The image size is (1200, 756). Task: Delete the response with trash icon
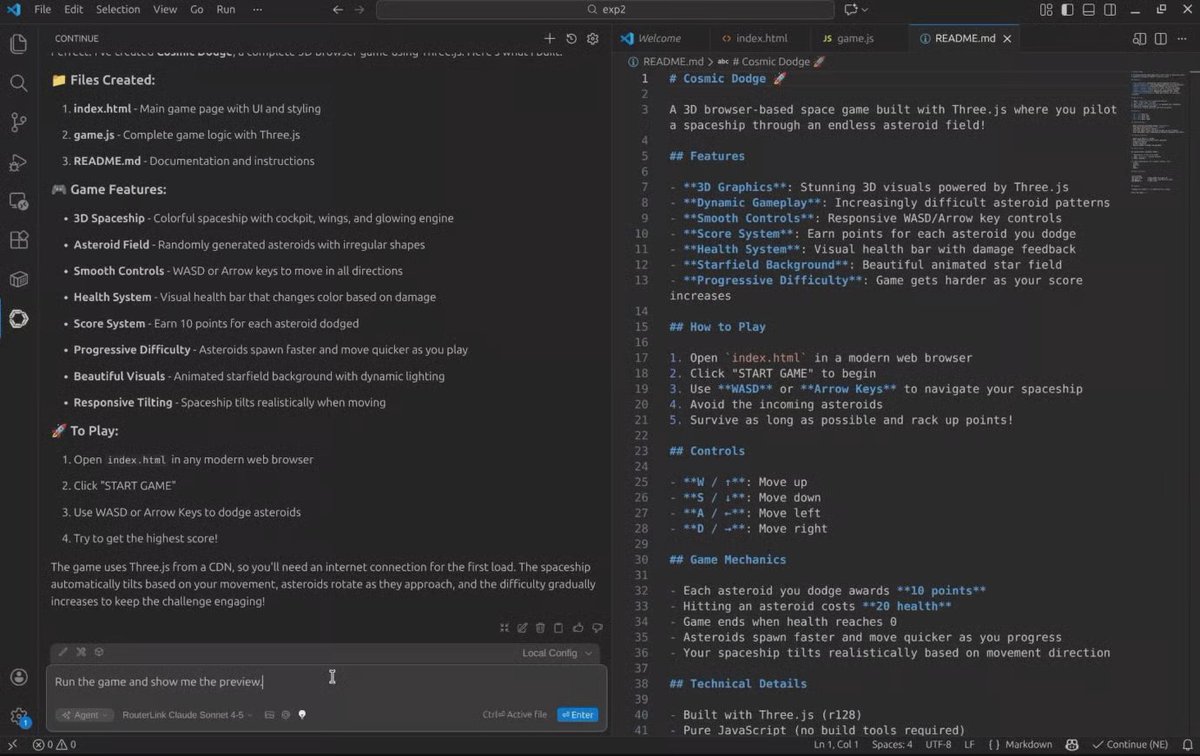(541, 628)
